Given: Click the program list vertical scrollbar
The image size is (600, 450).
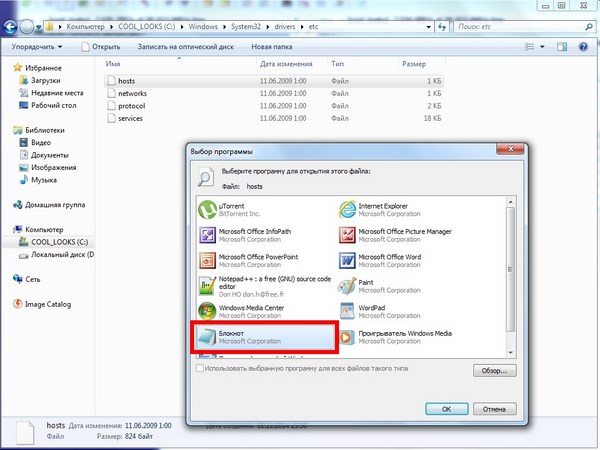Looking at the screenshot, I should pos(512,270).
